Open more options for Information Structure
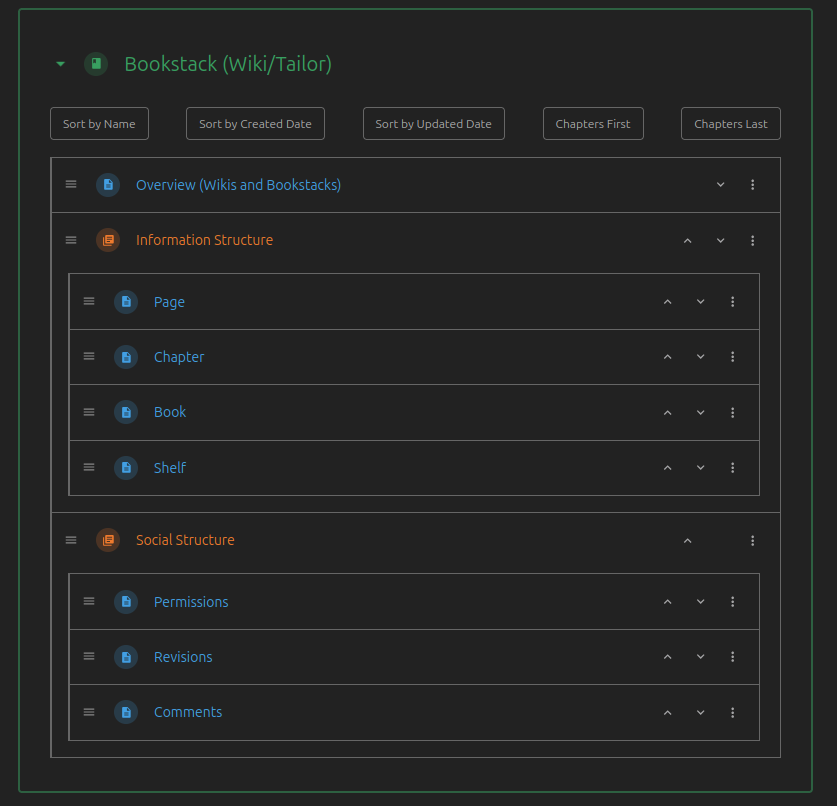Image resolution: width=837 pixels, height=806 pixels. [x=753, y=241]
